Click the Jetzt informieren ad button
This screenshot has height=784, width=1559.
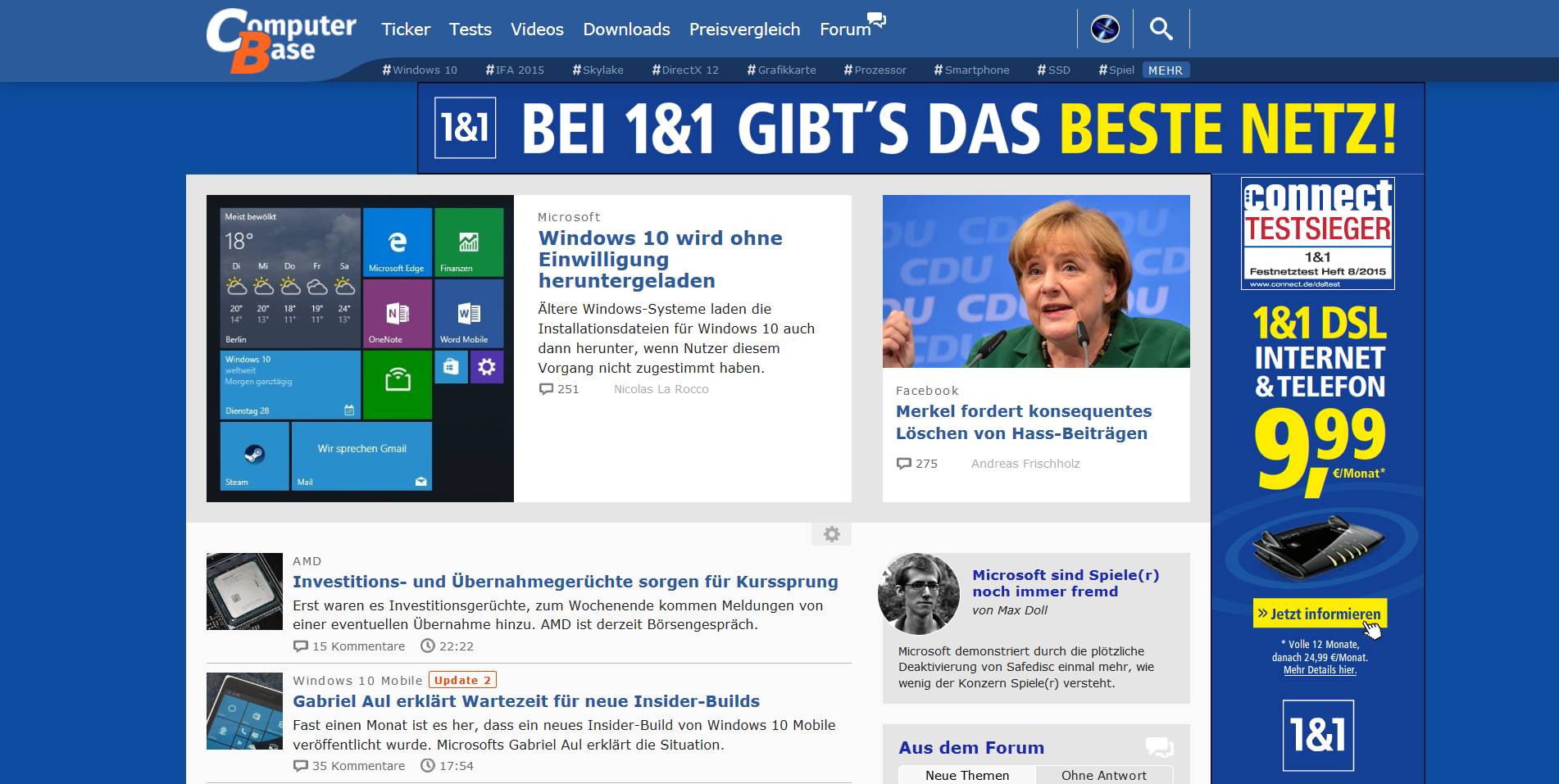(1320, 614)
